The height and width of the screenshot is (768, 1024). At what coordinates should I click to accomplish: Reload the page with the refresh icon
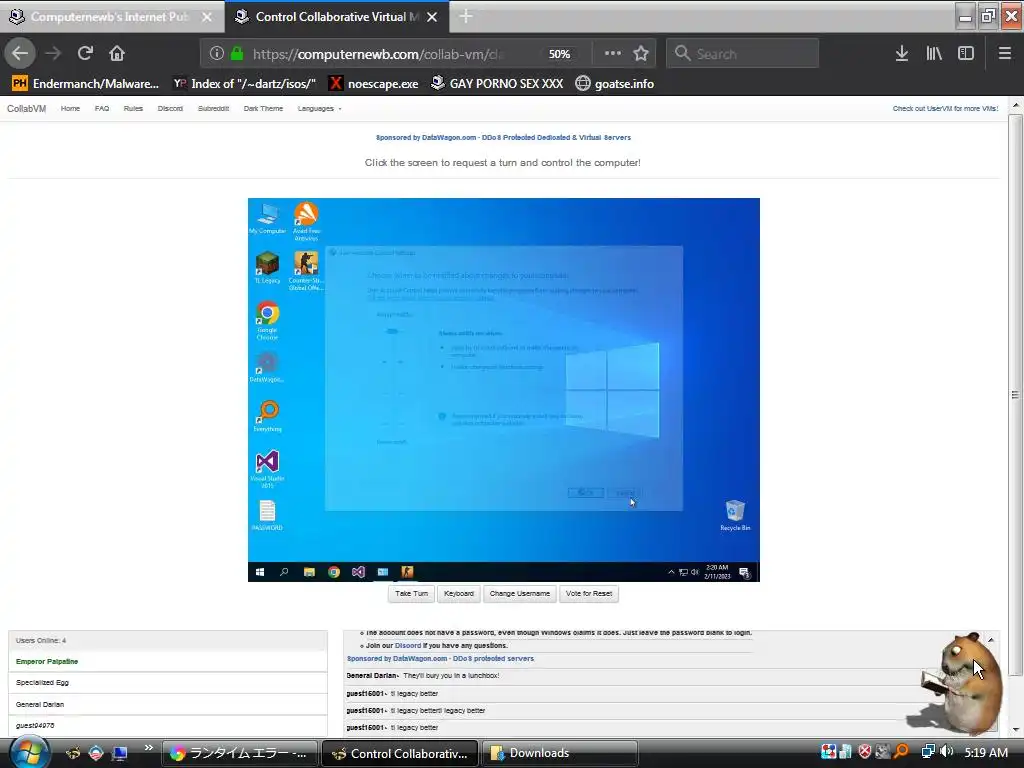coord(85,54)
